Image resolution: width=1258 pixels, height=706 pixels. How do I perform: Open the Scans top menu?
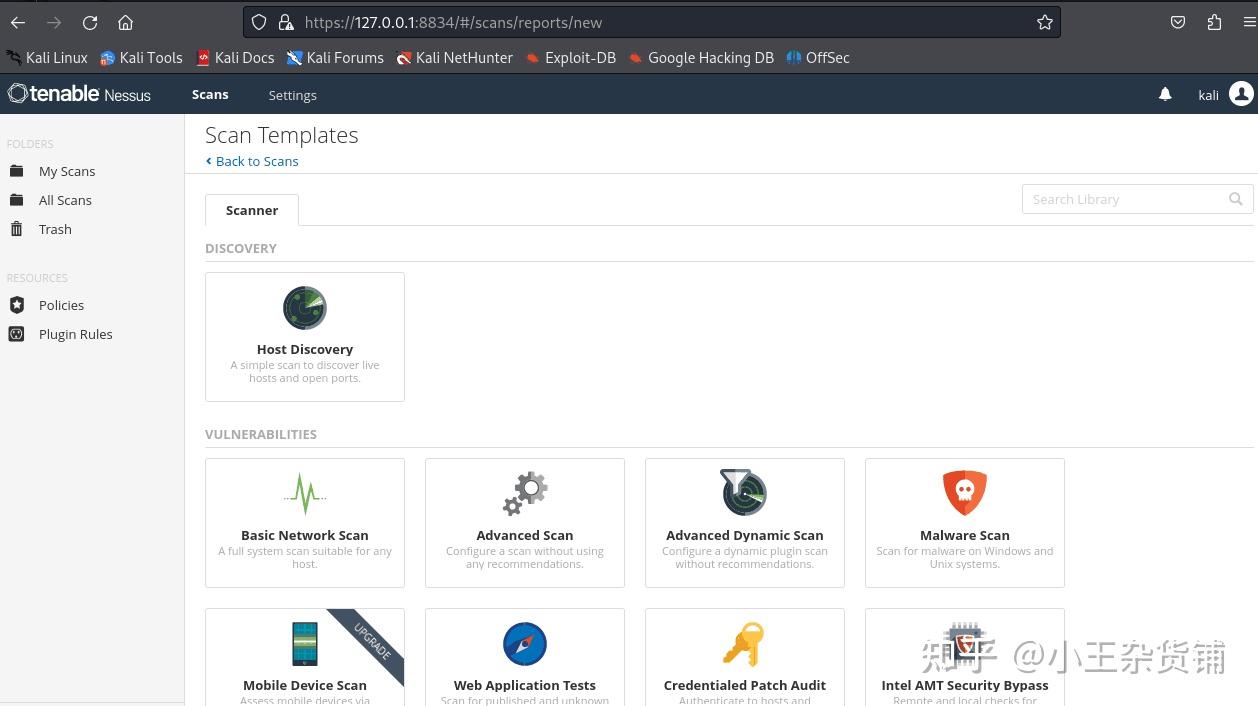point(210,95)
